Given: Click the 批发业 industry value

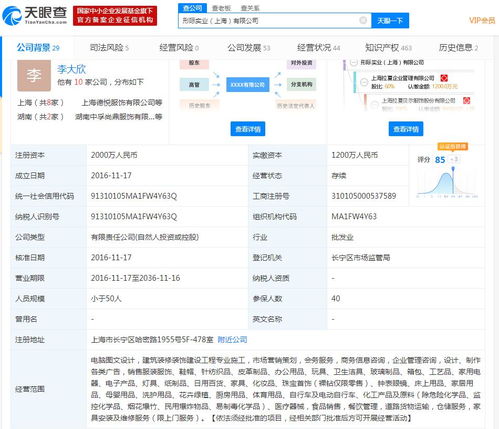Looking at the screenshot, I should coord(342,237).
